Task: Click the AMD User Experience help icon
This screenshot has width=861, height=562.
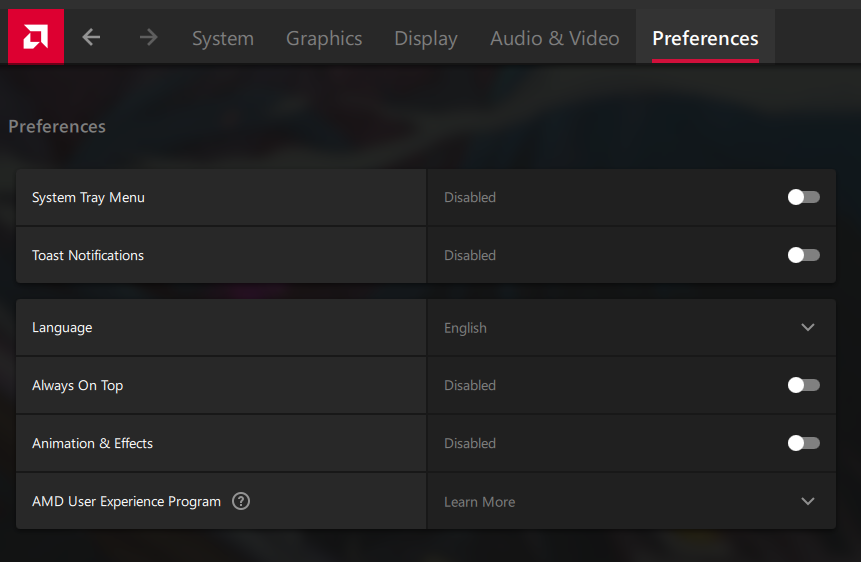Action: click(241, 501)
